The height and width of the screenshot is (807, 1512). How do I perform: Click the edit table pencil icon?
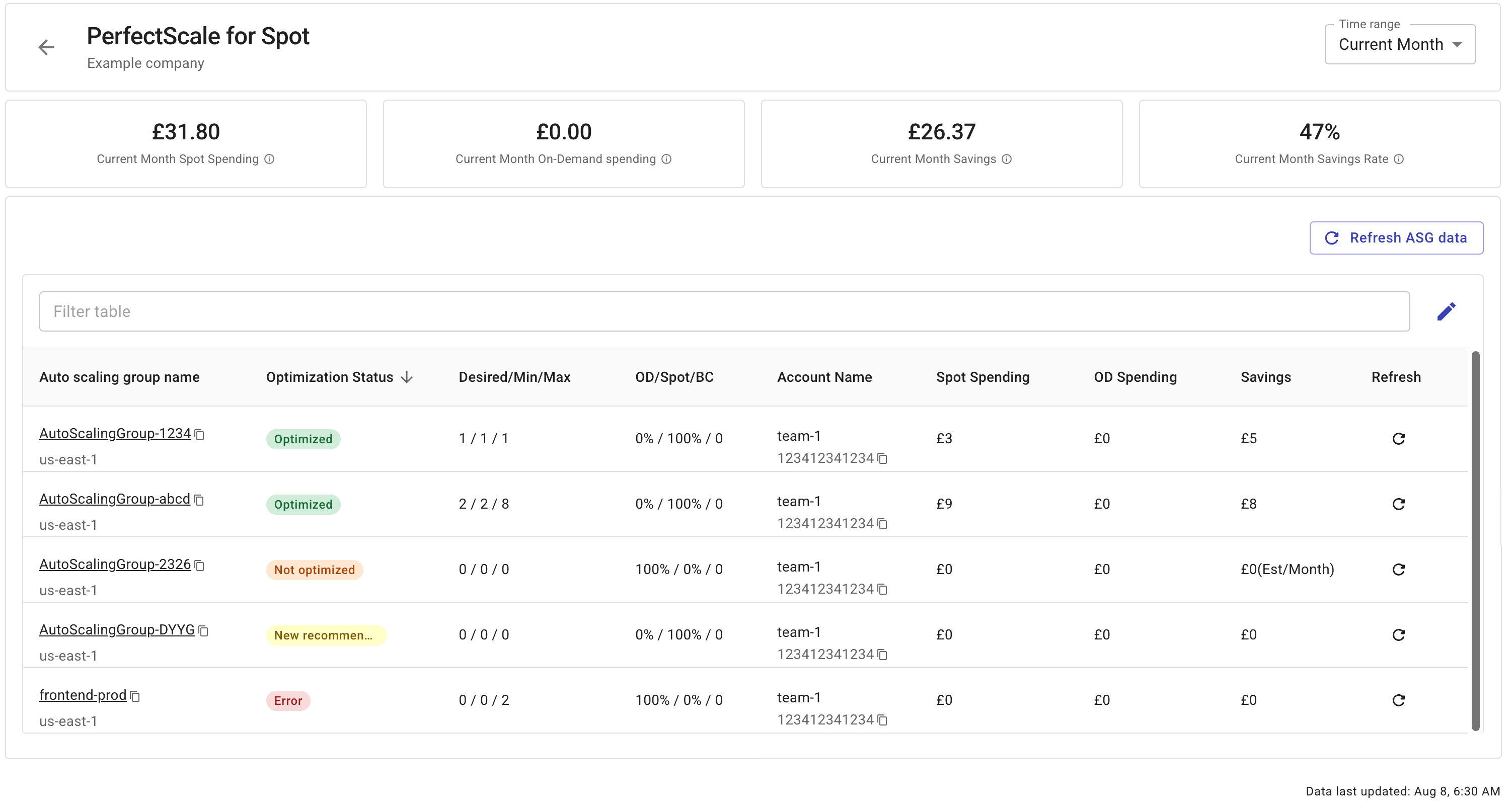(x=1446, y=311)
